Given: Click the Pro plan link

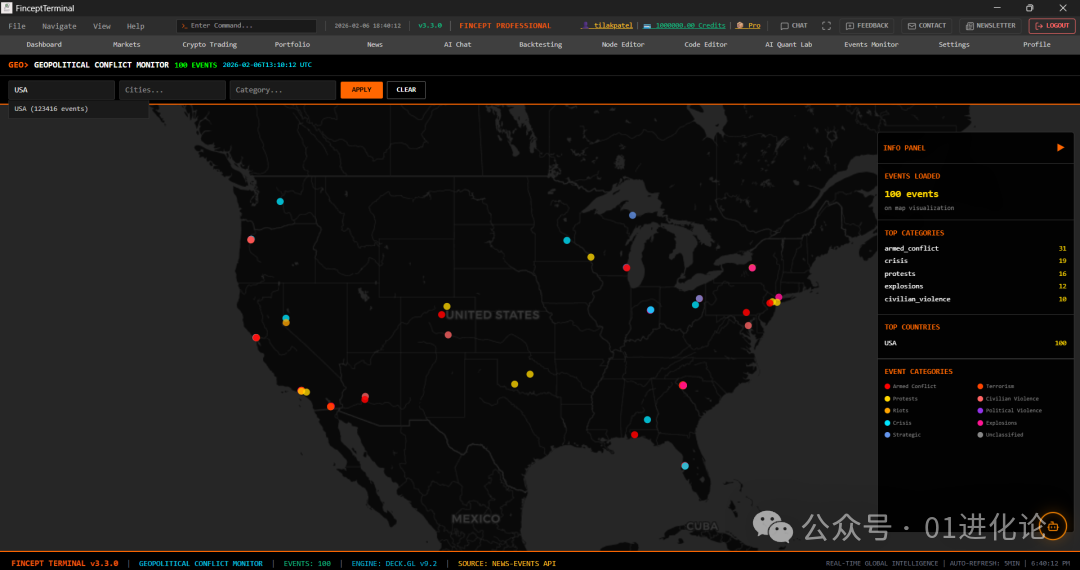Looking at the screenshot, I should pos(749,26).
